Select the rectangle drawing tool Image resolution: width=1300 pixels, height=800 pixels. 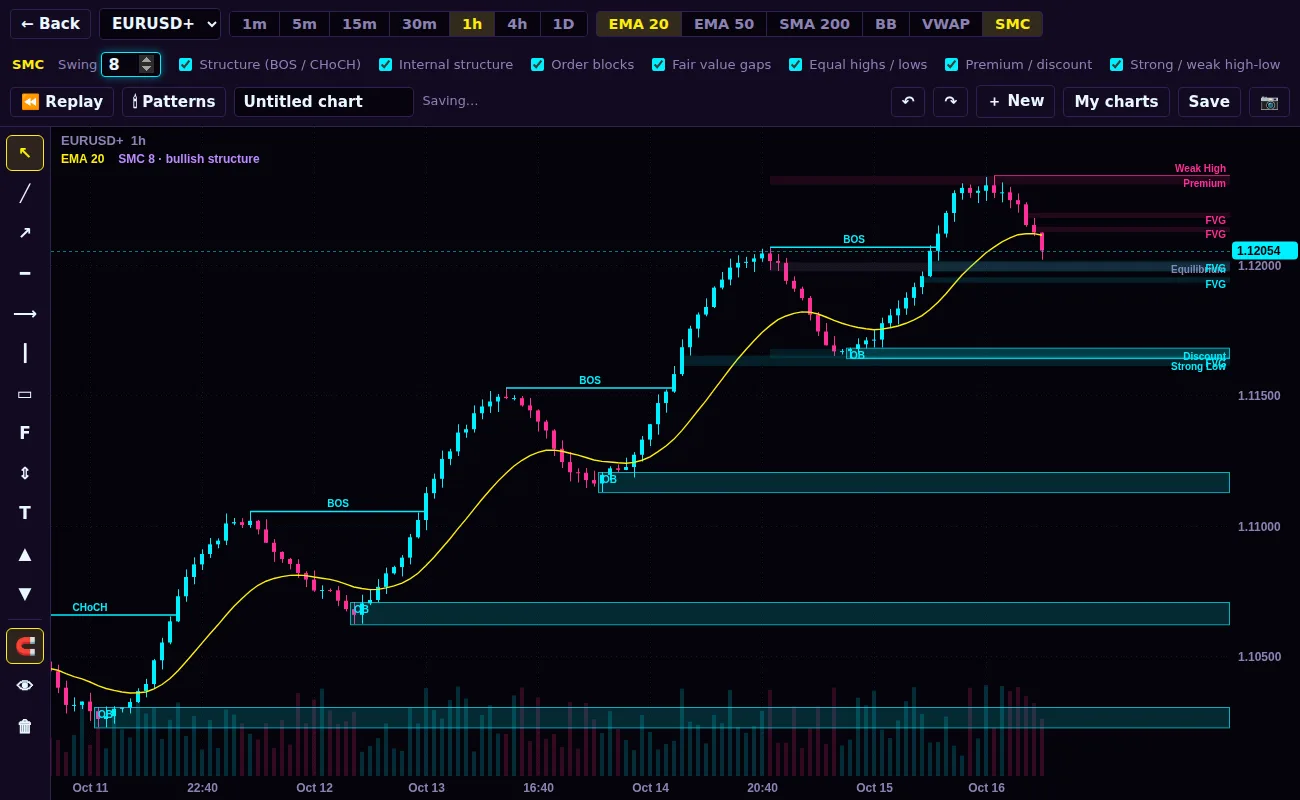pos(25,393)
